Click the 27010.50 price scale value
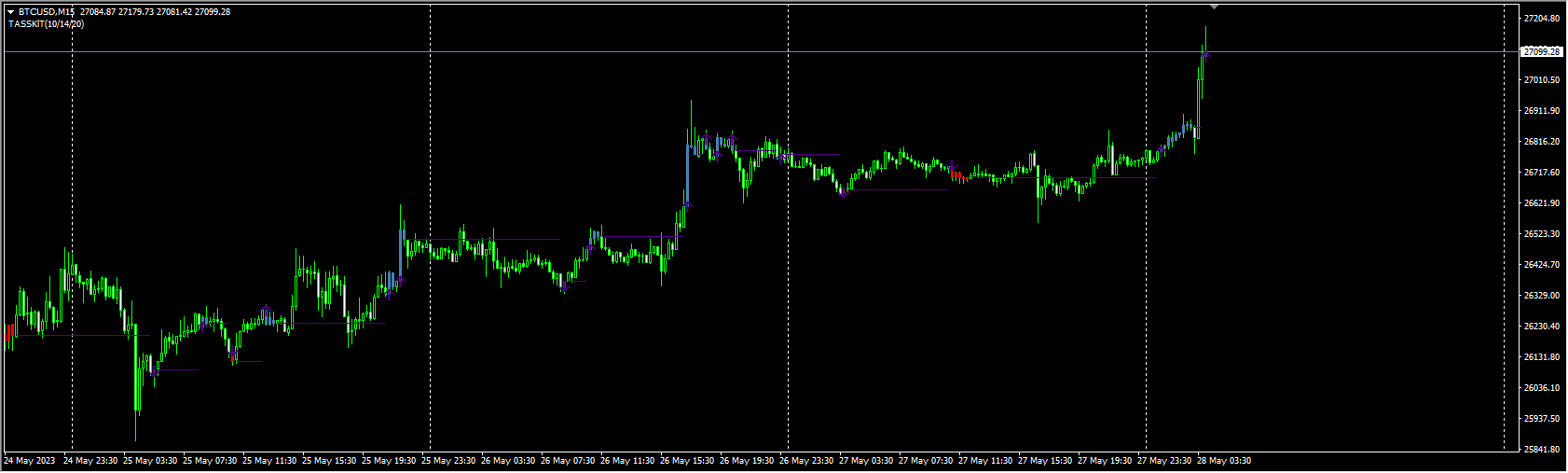The image size is (1568, 473). click(x=1542, y=80)
